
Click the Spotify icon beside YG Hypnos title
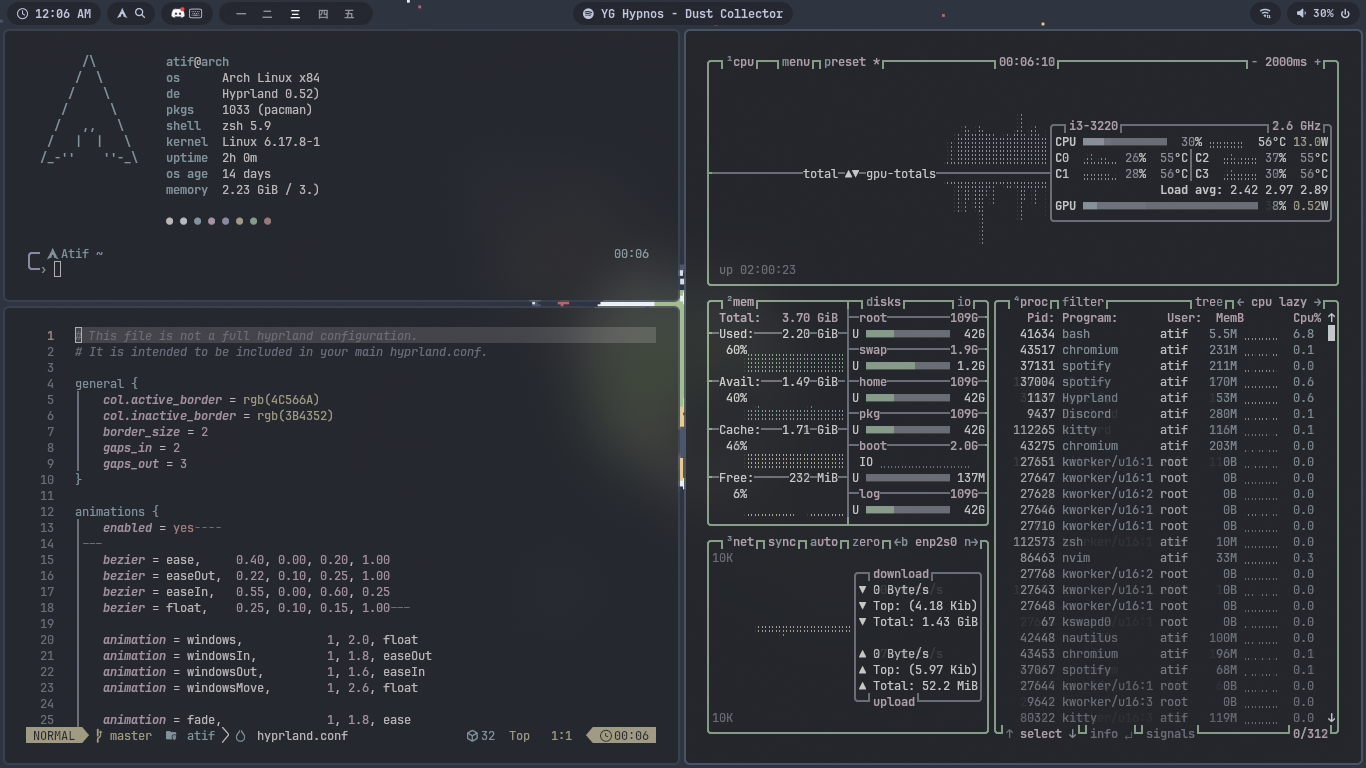pyautogui.click(x=588, y=14)
